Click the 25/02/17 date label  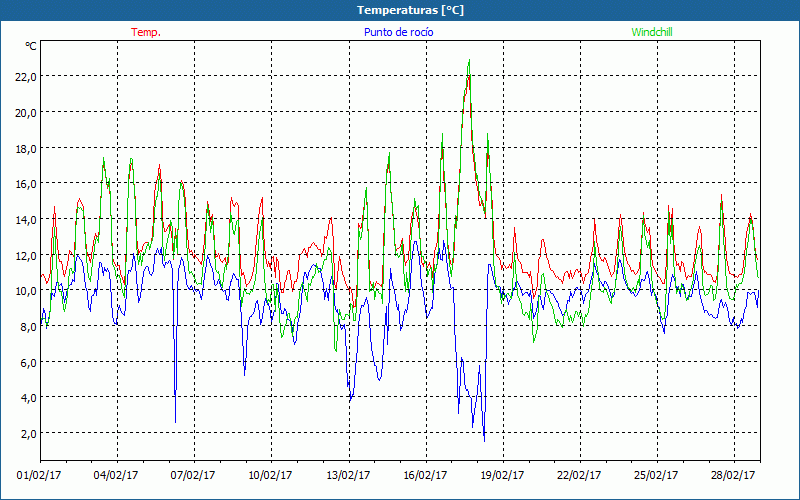coord(656,475)
